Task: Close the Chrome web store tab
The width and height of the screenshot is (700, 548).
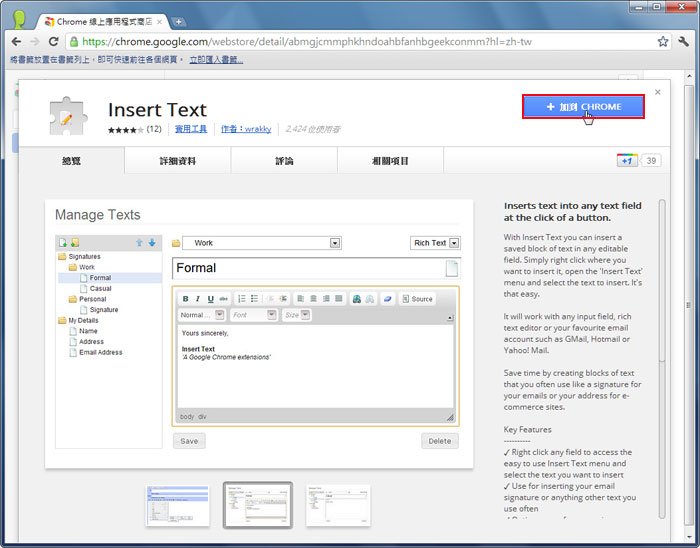Action: tap(159, 21)
